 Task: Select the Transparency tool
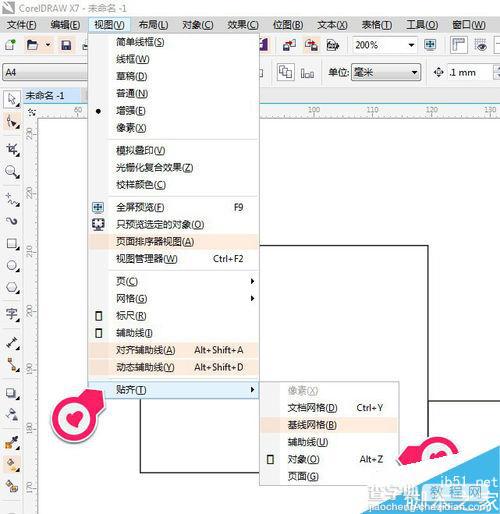pos(12,414)
